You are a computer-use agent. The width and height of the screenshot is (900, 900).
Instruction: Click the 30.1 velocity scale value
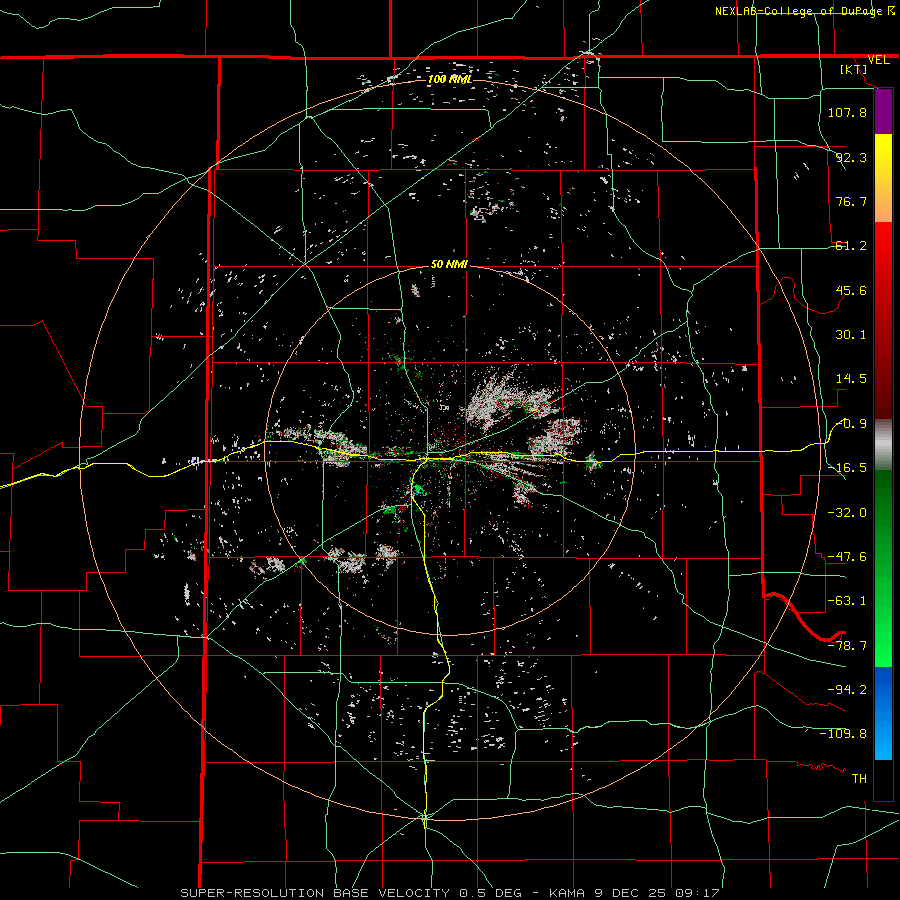click(851, 335)
